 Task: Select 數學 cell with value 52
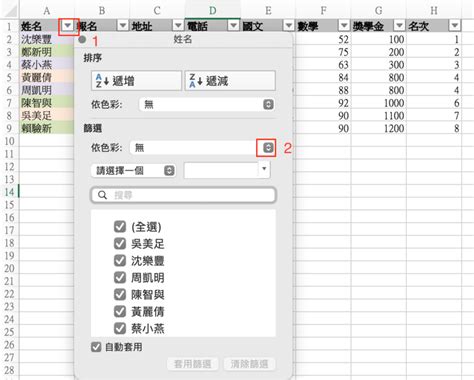tap(323, 39)
